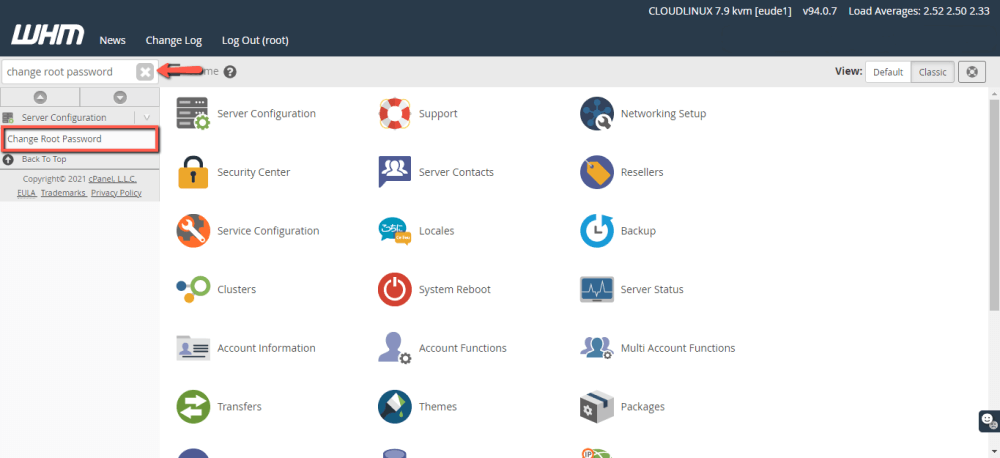Open the Resellers tag icon
Viewport: 1000px width, 458px height.
(x=596, y=172)
